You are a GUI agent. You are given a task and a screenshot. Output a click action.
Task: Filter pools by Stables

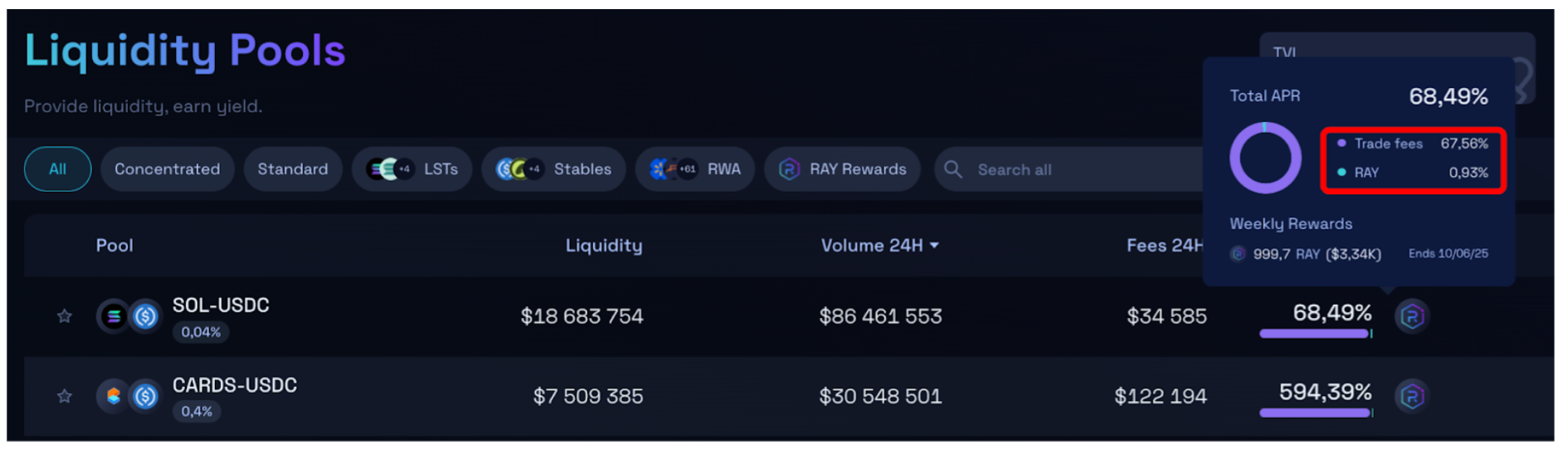click(553, 169)
